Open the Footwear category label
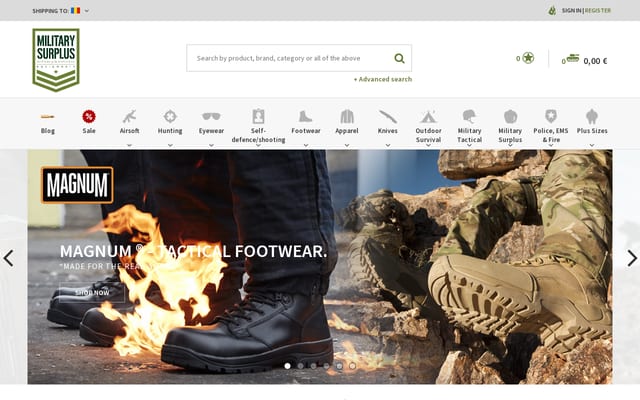The width and height of the screenshot is (640, 400). pyautogui.click(x=306, y=131)
